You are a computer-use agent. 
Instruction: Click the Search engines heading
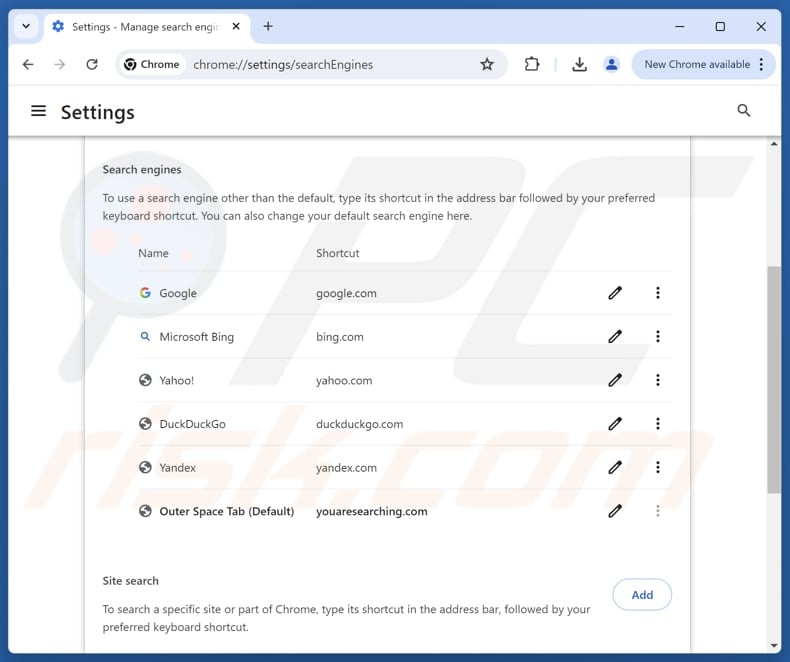point(142,169)
